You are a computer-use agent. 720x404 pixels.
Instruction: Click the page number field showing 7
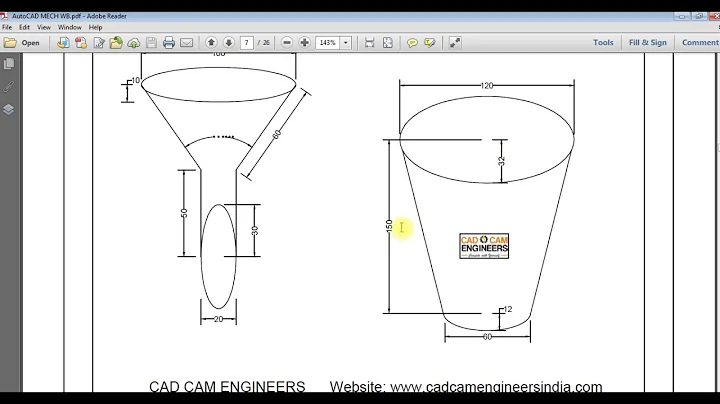tap(247, 43)
